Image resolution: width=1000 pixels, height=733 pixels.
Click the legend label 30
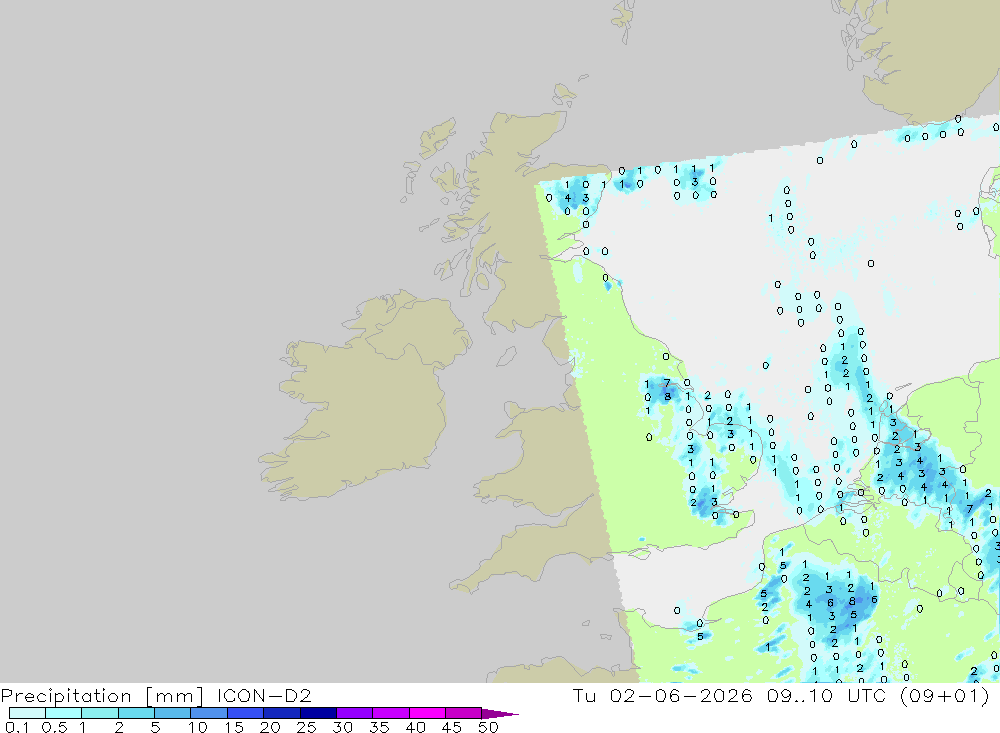342,727
